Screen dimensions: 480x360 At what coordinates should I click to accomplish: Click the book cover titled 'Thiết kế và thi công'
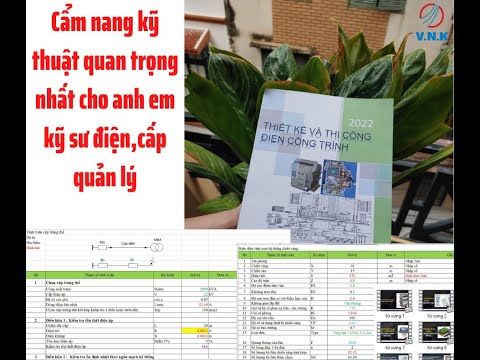(x=317, y=167)
